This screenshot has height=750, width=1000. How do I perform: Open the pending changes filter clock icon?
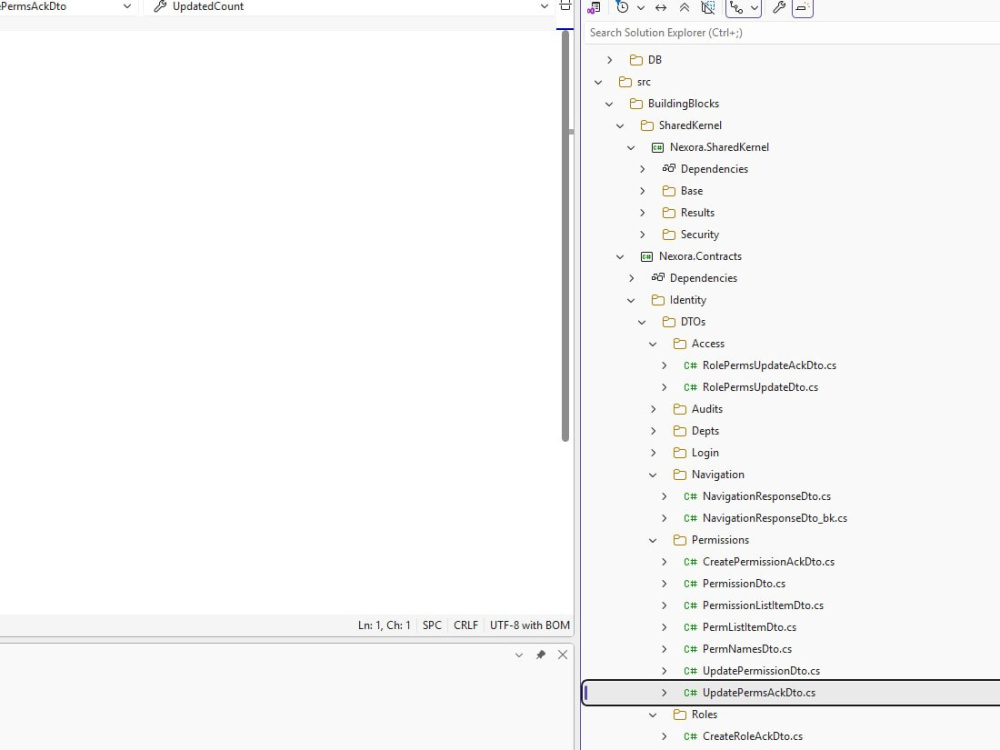coord(622,7)
